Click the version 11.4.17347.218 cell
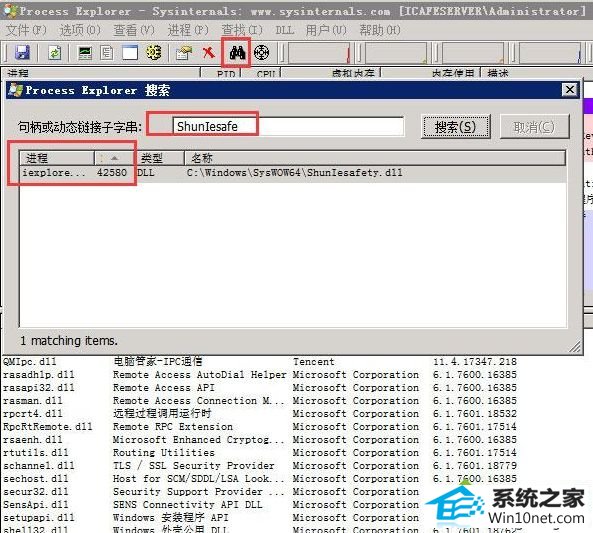Viewport: 593px width, 533px height. click(475, 362)
